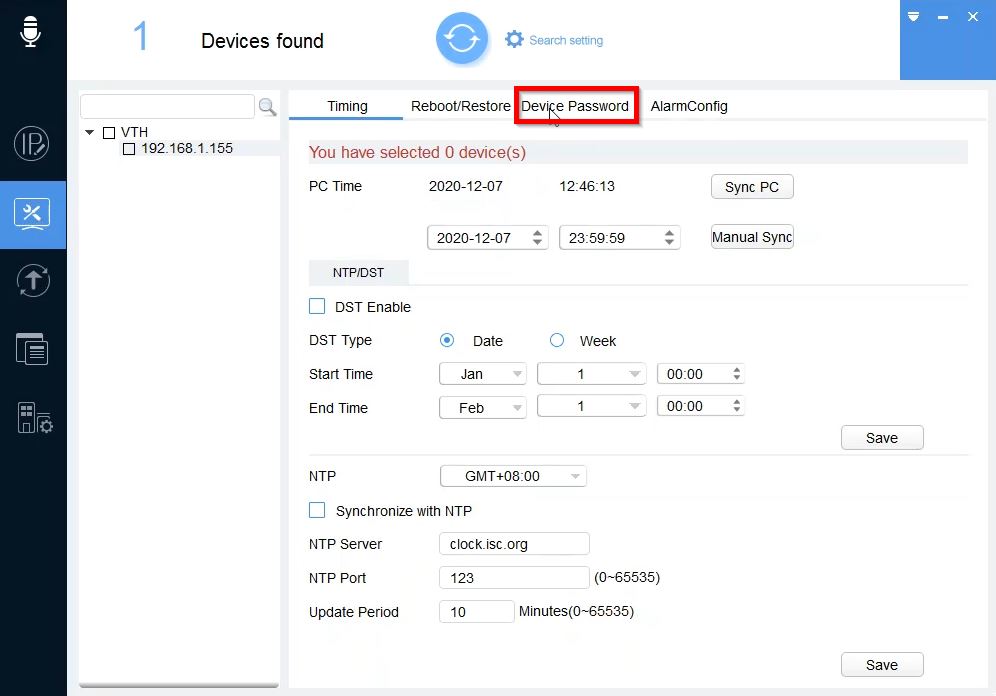Save the NTP settings at the bottom
The width and height of the screenshot is (996, 696).
tap(882, 664)
